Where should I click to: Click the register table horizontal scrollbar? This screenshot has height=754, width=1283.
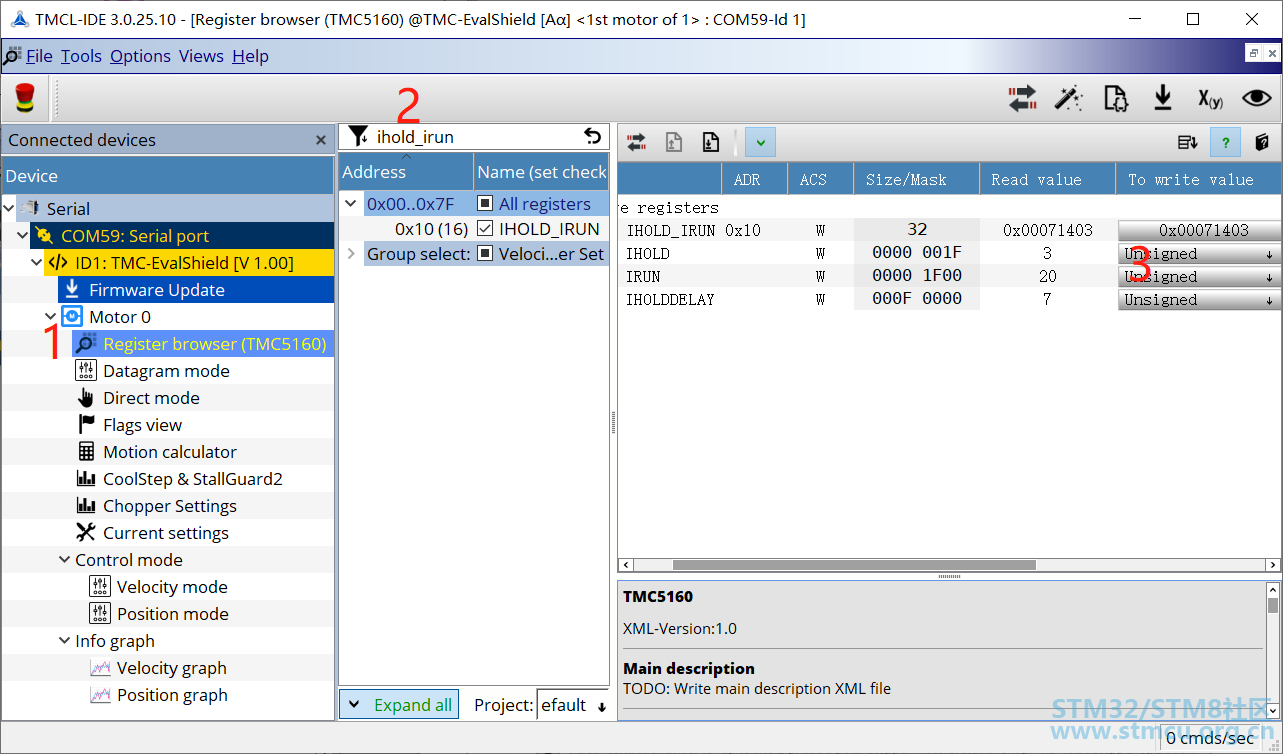[x=854, y=565]
